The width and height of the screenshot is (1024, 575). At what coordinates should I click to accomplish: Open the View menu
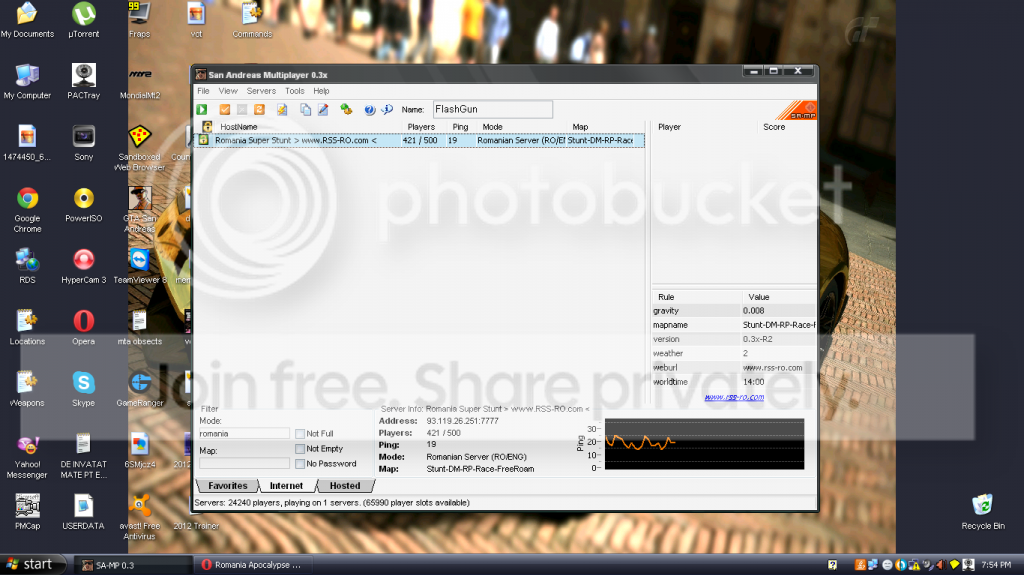[x=228, y=91]
